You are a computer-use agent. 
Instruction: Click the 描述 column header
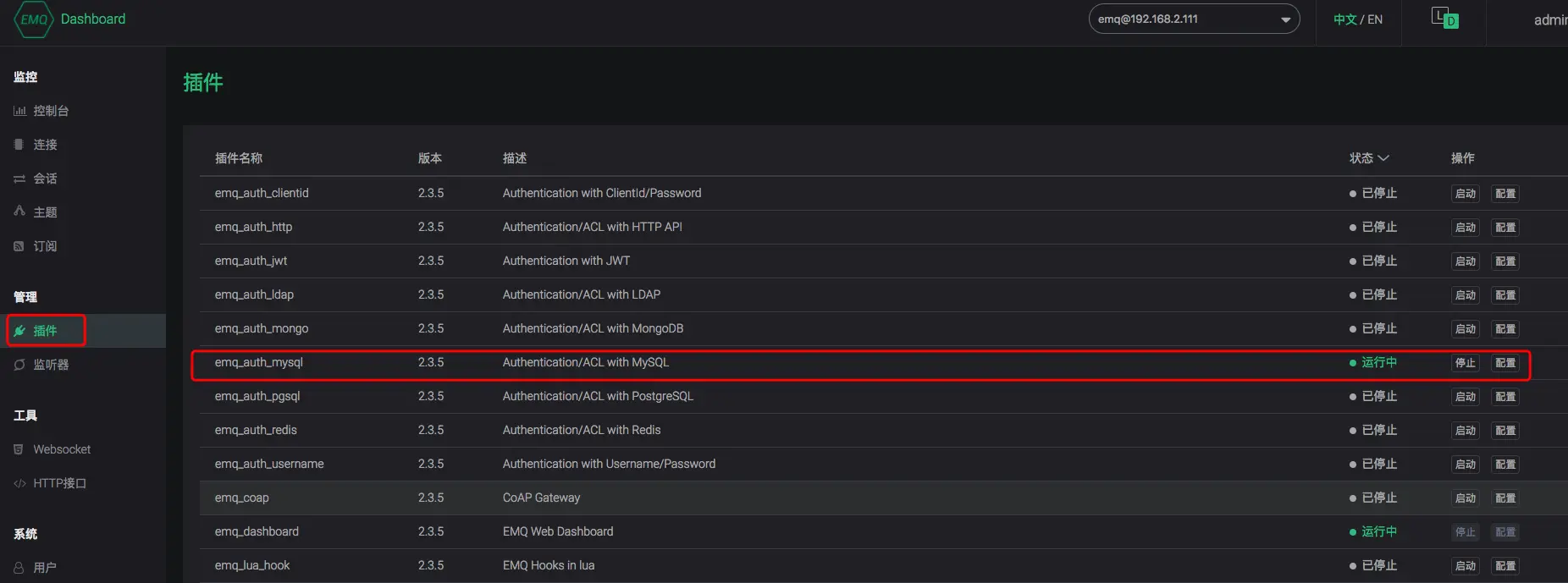[x=515, y=158]
